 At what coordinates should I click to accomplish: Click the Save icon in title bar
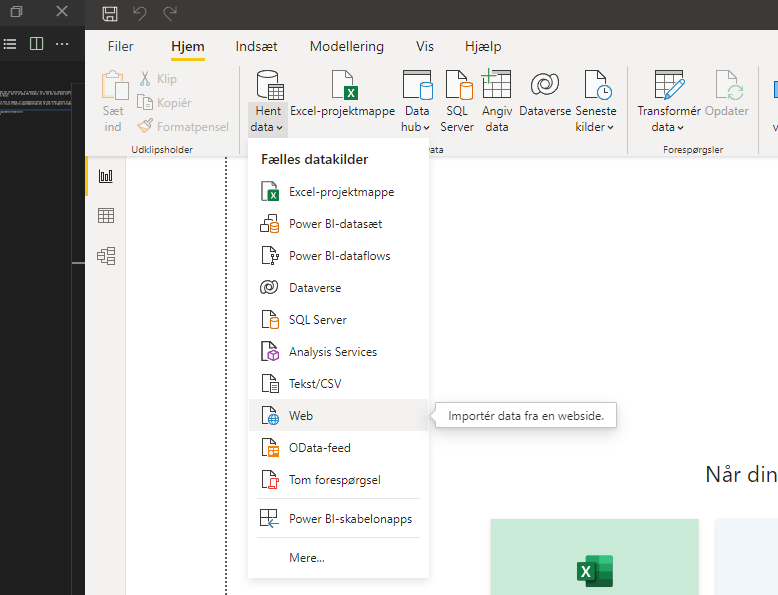click(110, 13)
